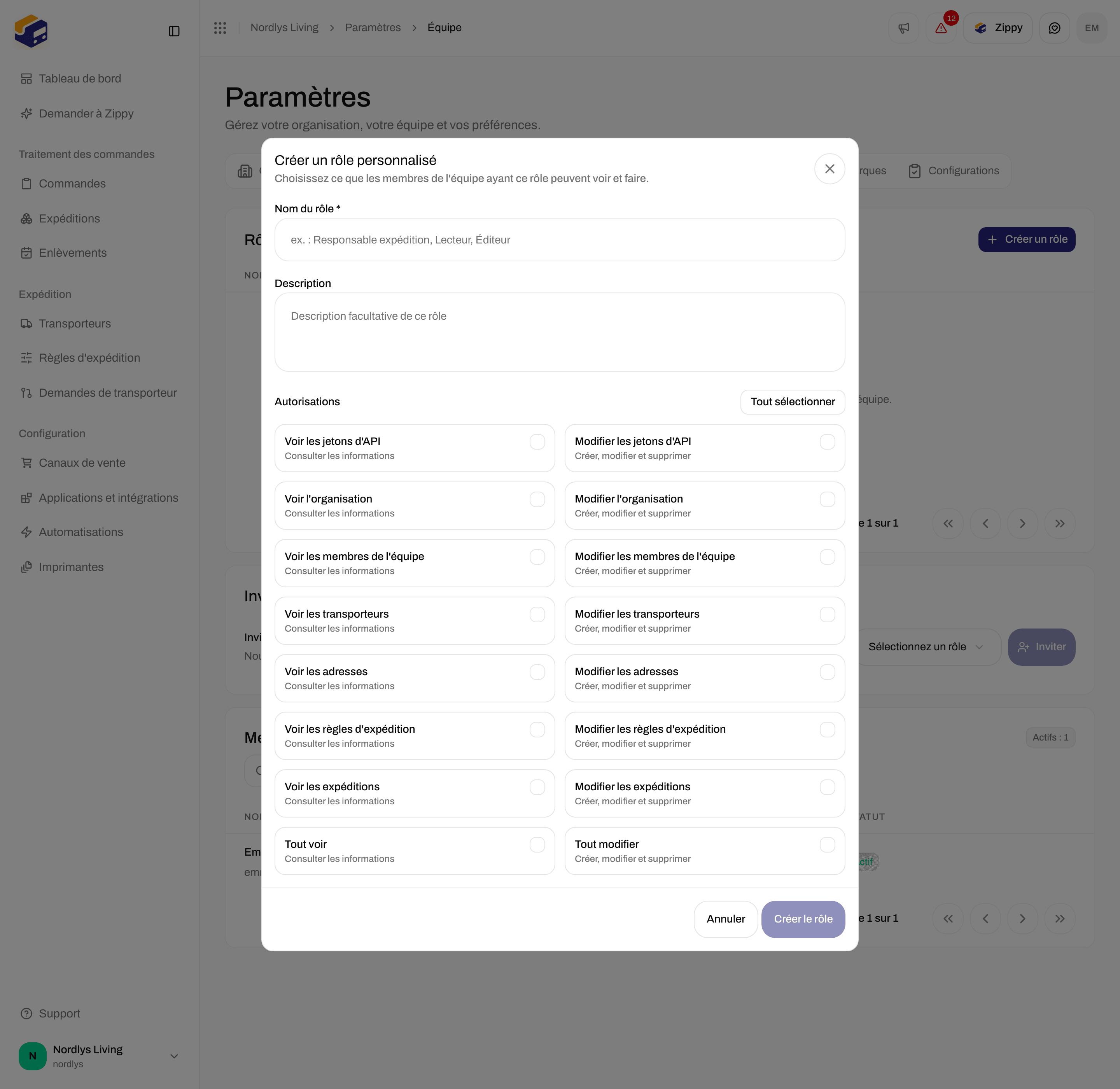Open Tableau de bord in sidebar
This screenshot has height=1089, width=1120.
coord(79,78)
